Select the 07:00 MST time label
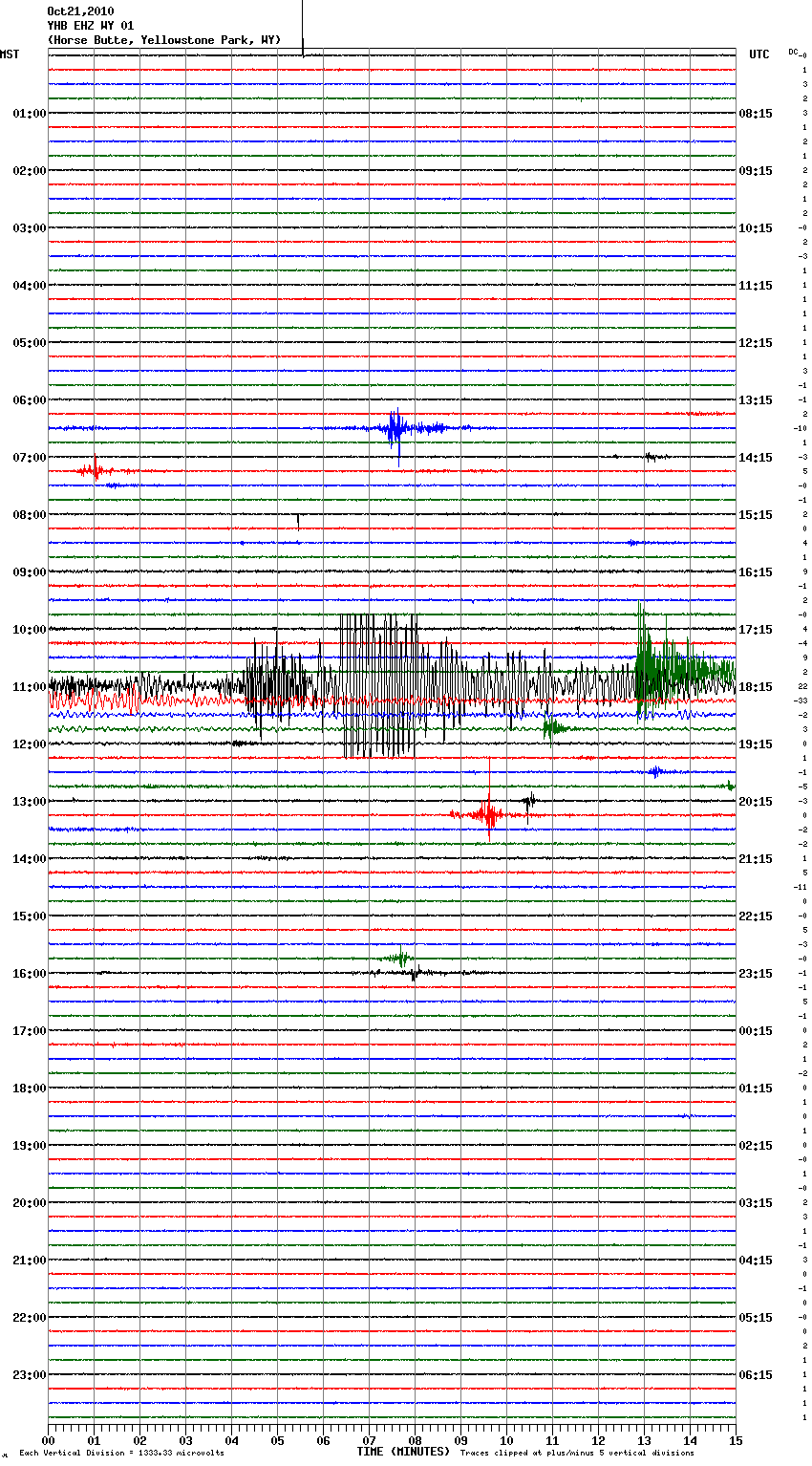 click(x=29, y=458)
